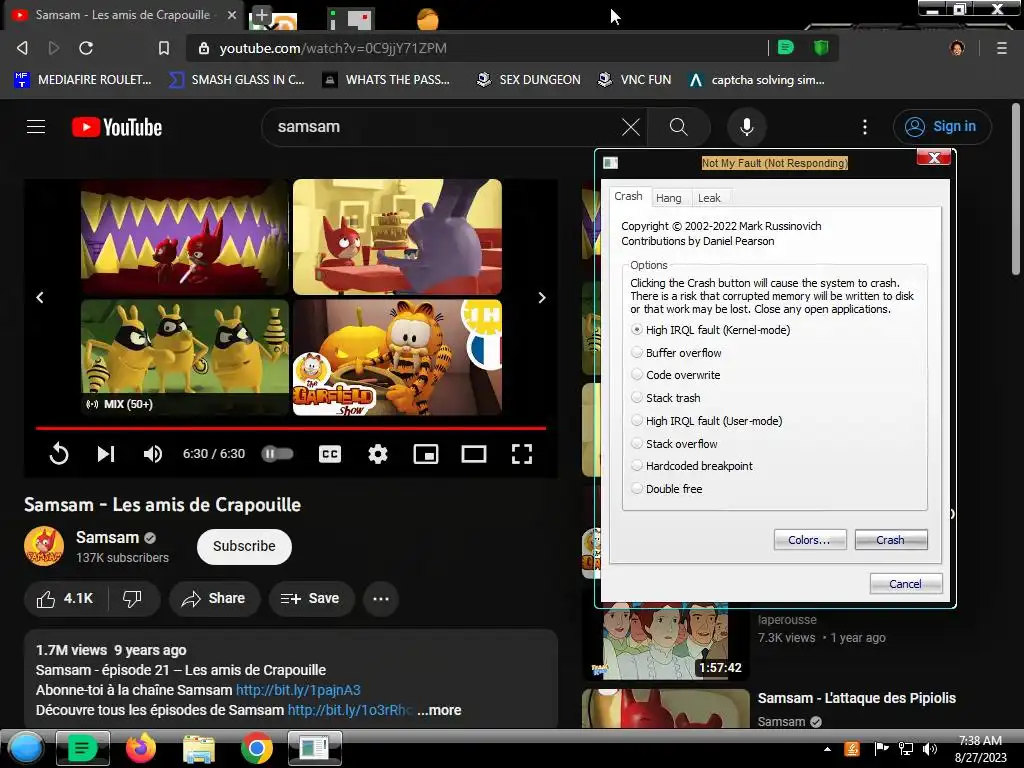
Task: Click the browser forward arrow
Action: pos(54,48)
